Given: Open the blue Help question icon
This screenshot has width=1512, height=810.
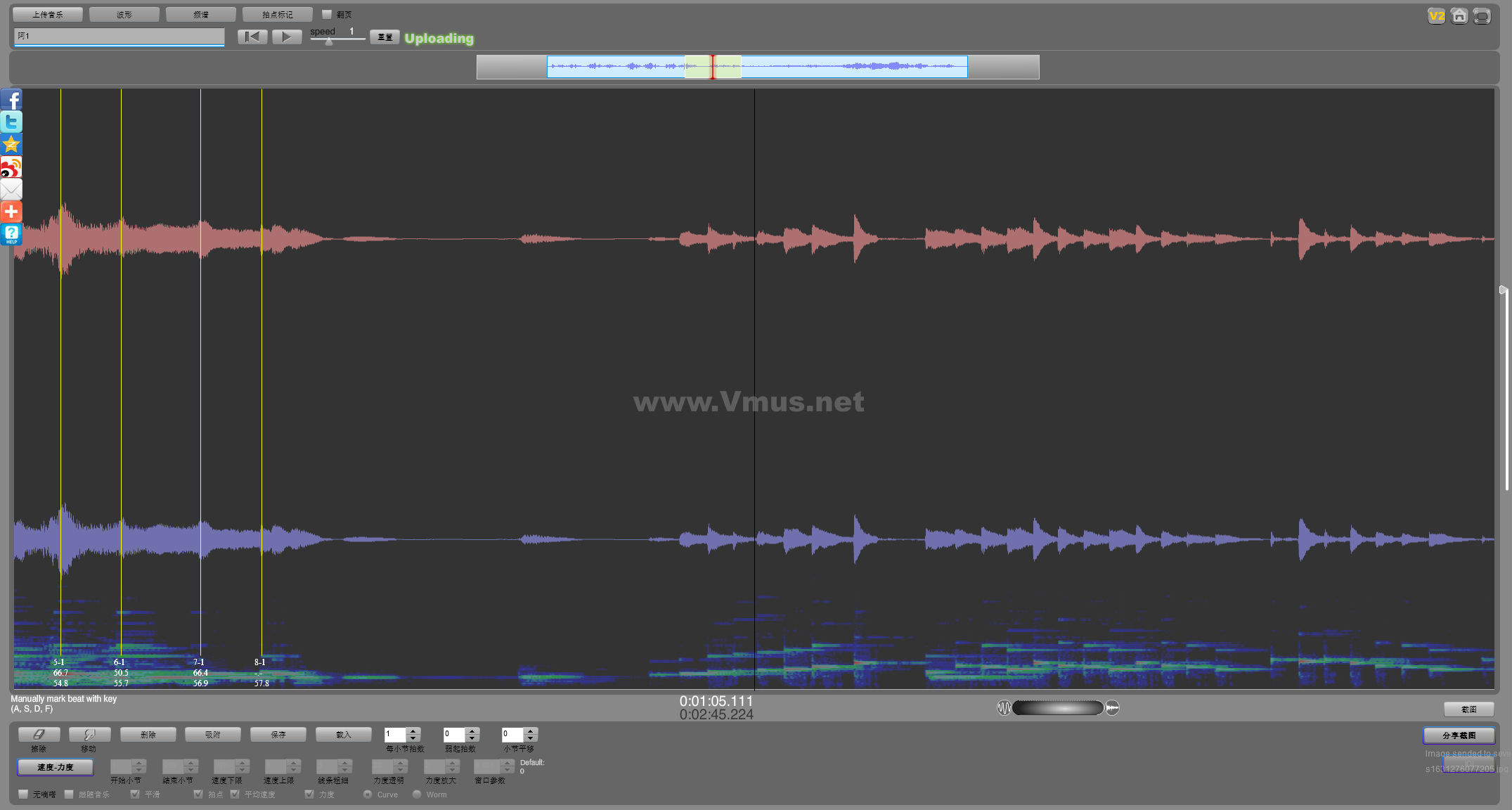Looking at the screenshot, I should 11,234.
